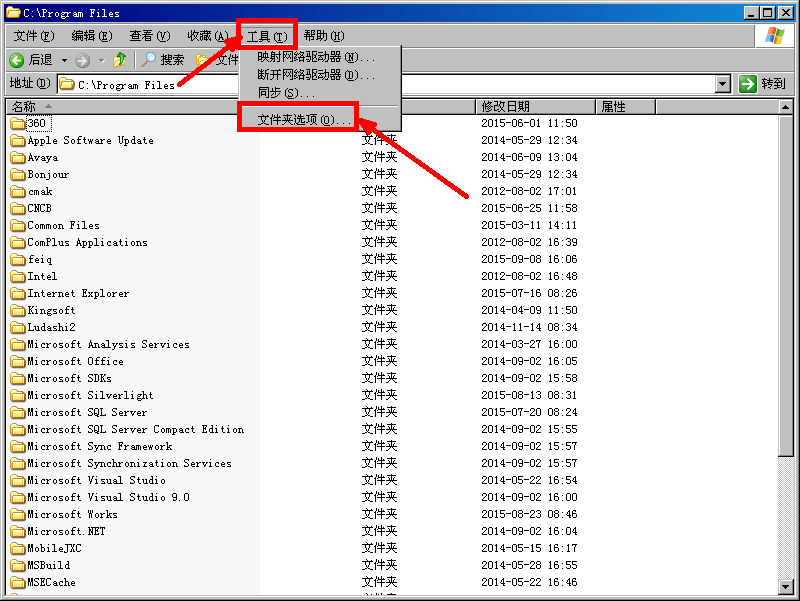The height and width of the screenshot is (601, 800).
Task: Select the Bonjour folder icon
Action: tap(18, 174)
